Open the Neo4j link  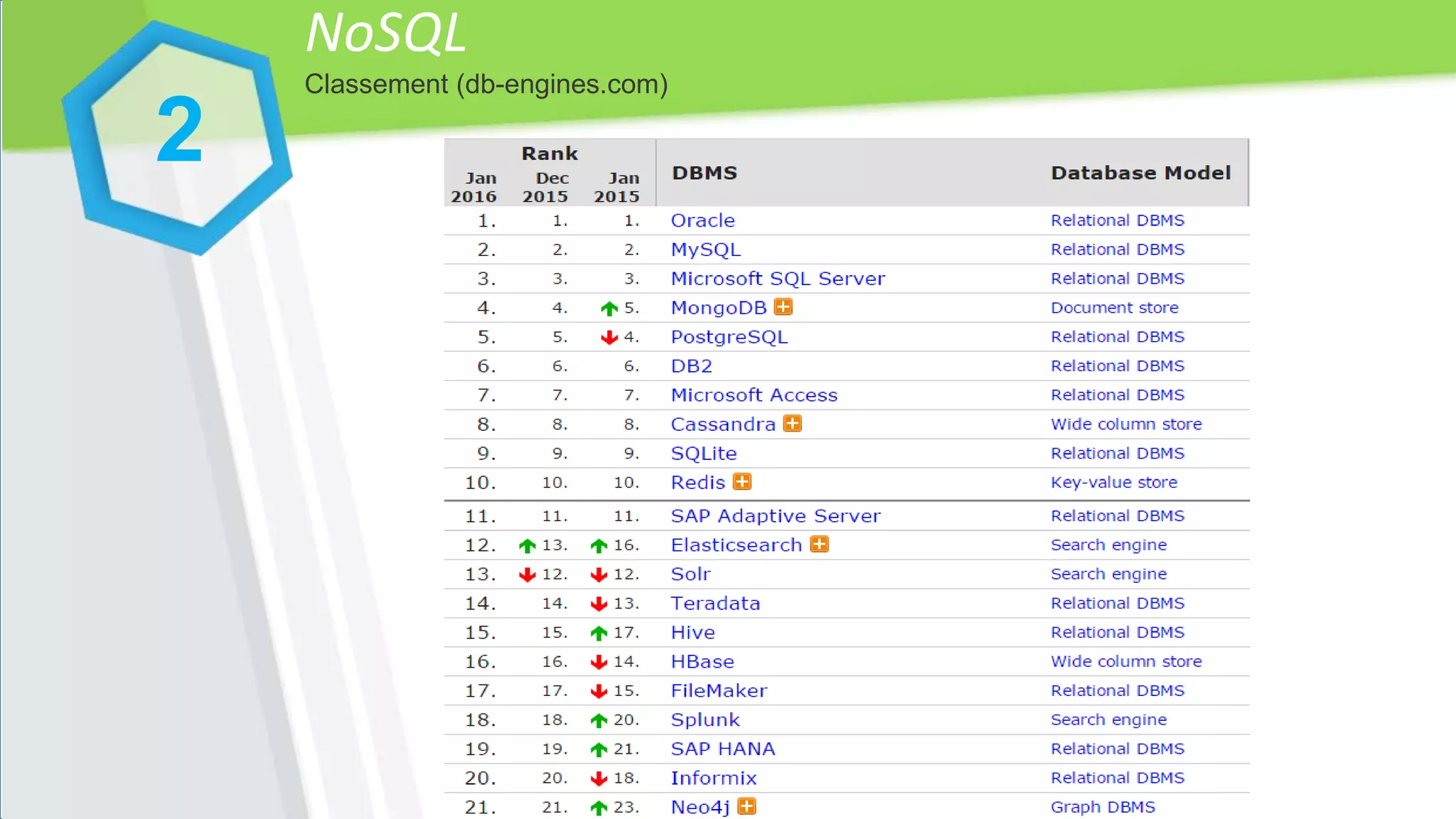click(700, 808)
